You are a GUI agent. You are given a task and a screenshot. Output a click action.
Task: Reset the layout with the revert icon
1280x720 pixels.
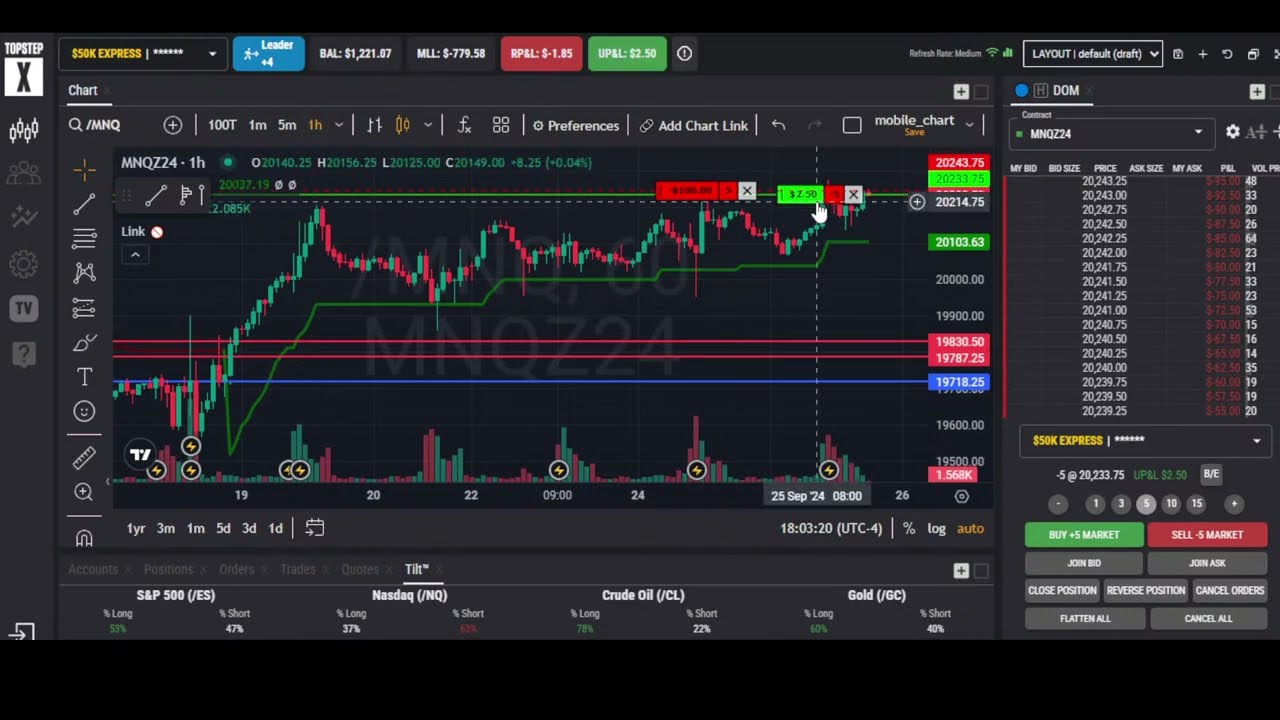point(1227,54)
